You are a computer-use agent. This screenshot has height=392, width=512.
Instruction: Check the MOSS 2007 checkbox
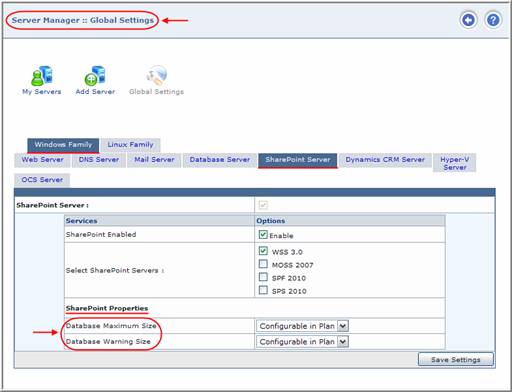point(263,264)
